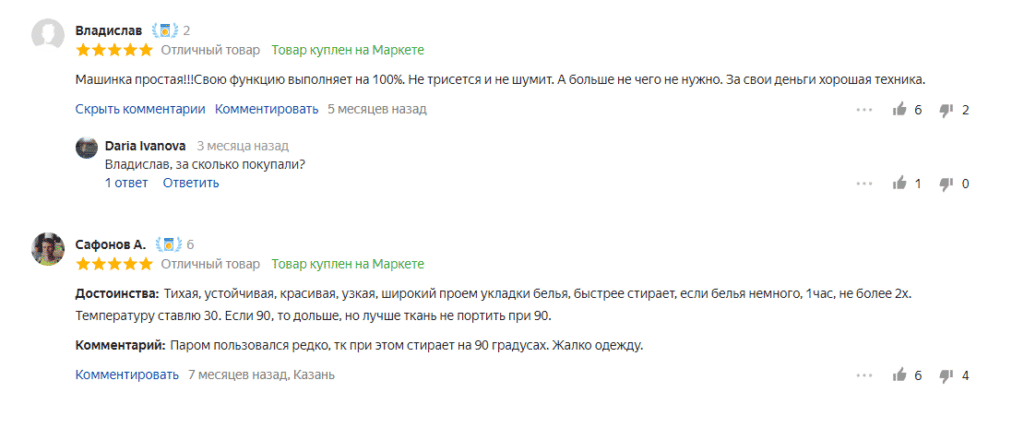Open more options for Владислав's review

[864, 110]
